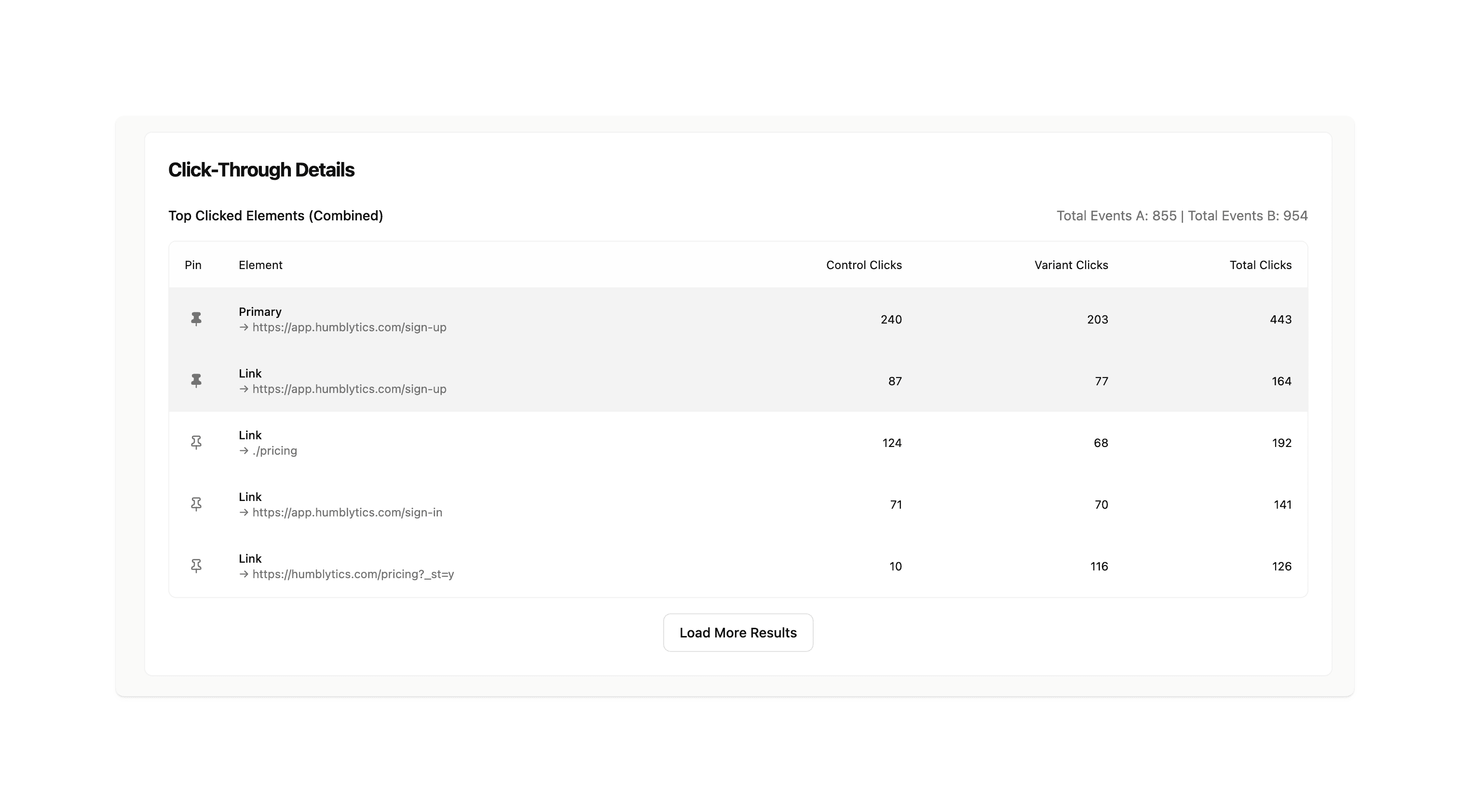Open the humblytics.com/pricing?_st=y URL
Viewport: 1470px width, 812px height.
(353, 574)
